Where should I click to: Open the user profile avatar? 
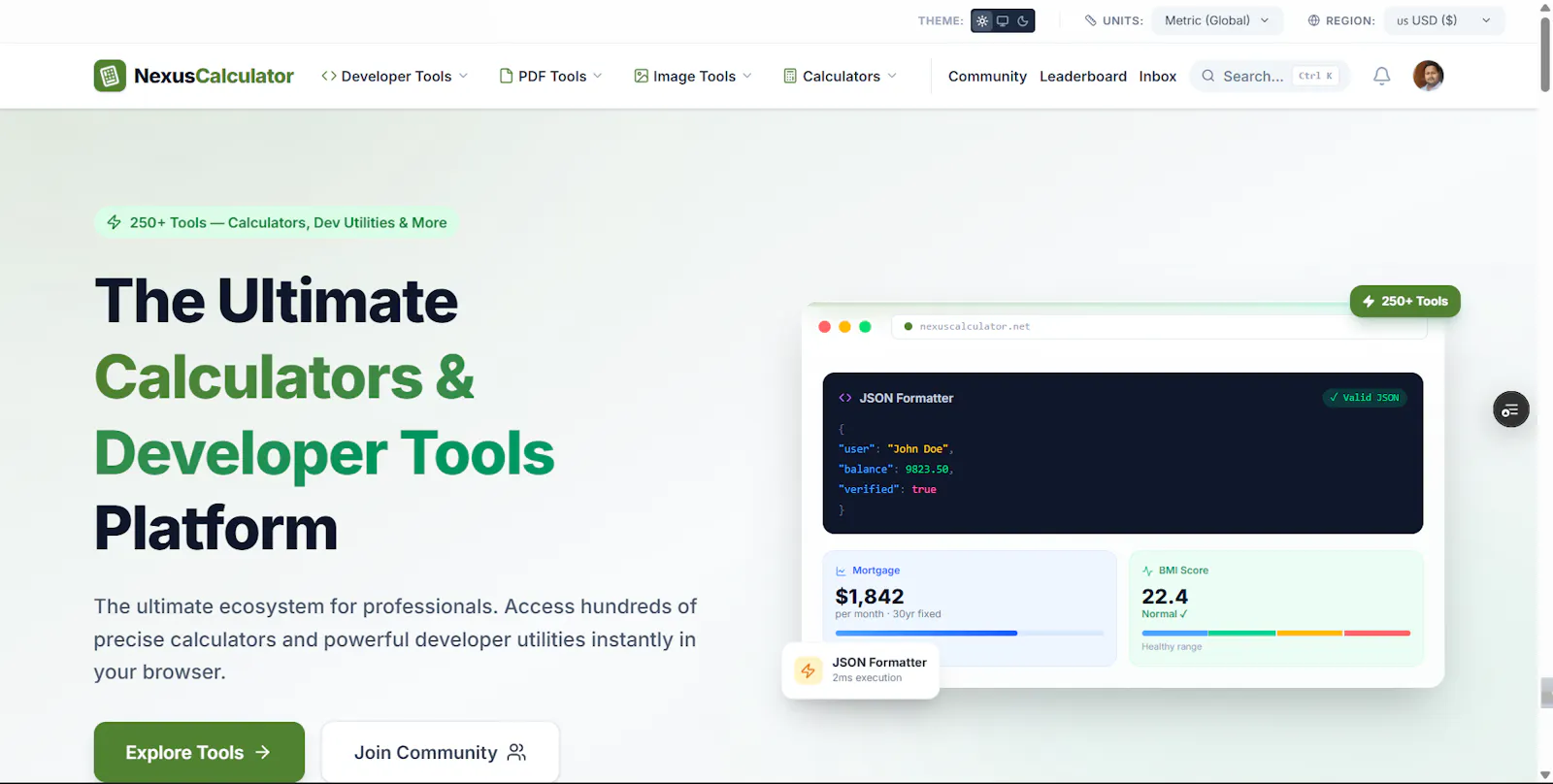coord(1429,76)
